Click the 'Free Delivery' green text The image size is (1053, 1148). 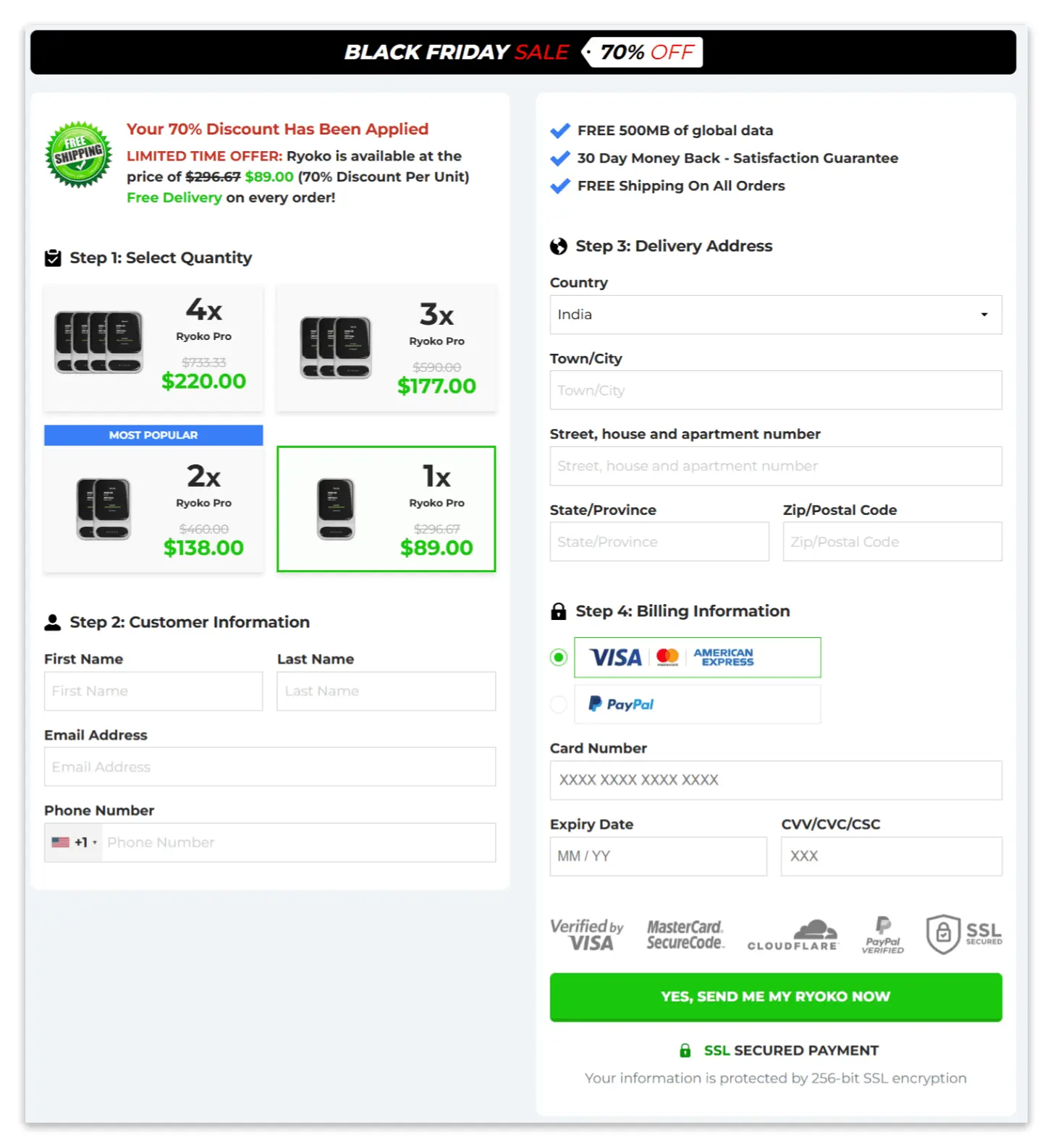coord(174,197)
